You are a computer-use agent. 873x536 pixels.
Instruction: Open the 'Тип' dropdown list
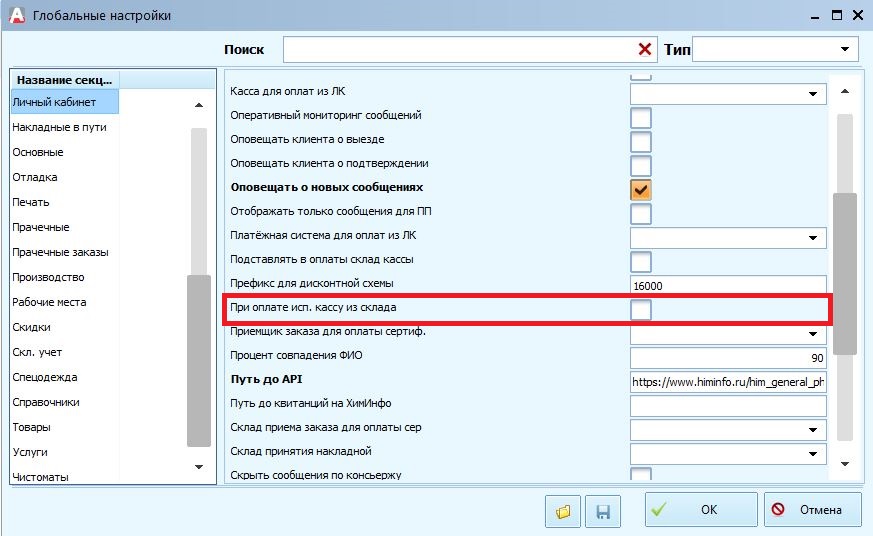pyautogui.click(x=845, y=50)
